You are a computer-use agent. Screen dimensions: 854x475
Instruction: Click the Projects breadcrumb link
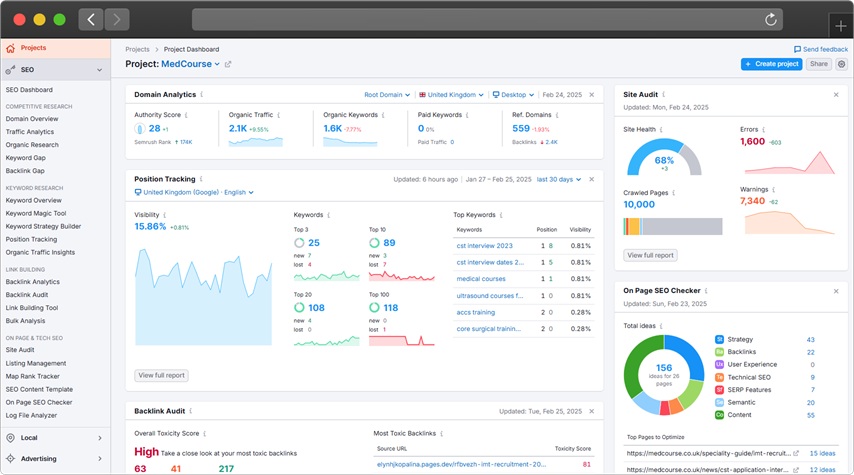click(137, 49)
